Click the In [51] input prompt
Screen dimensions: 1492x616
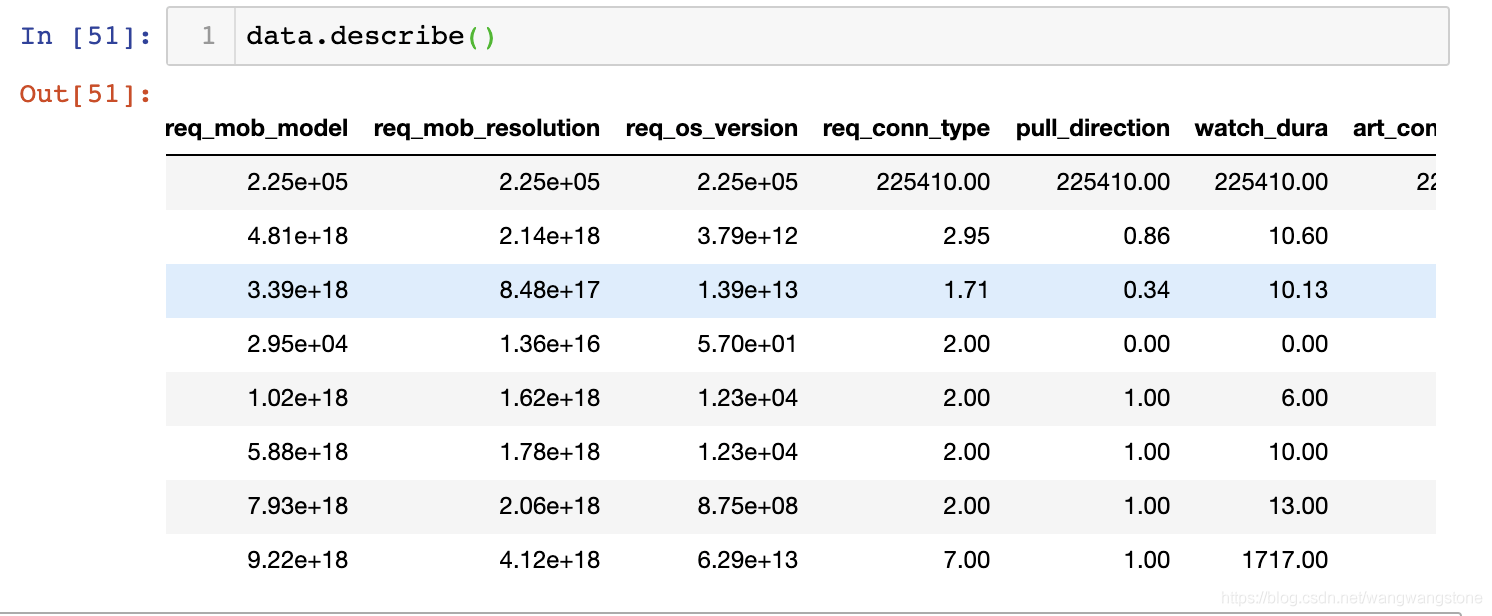86,37
